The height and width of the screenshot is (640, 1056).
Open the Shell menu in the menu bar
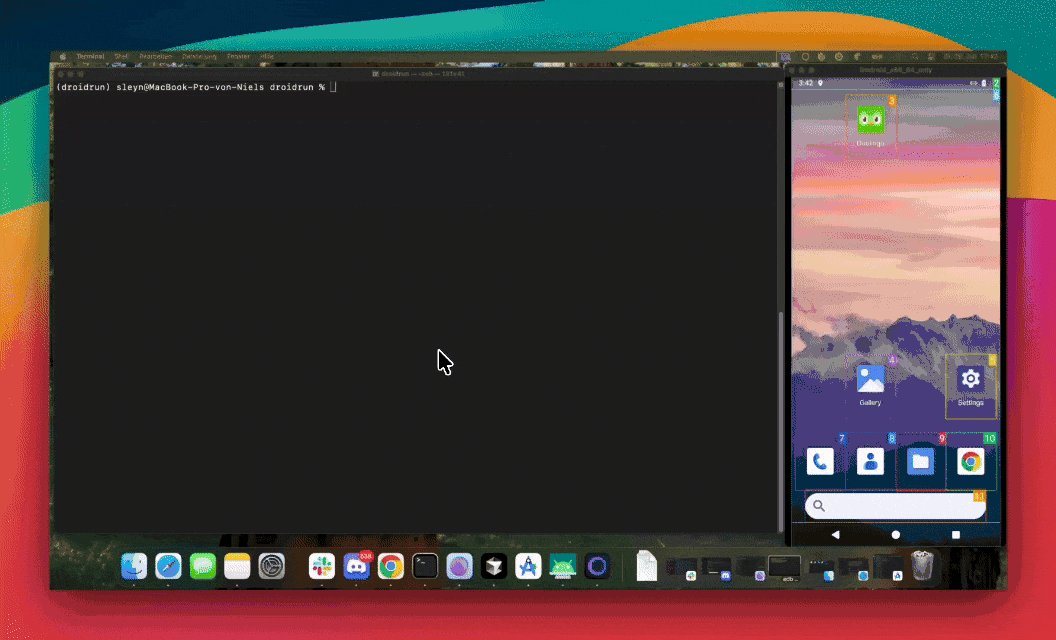[x=121, y=57]
